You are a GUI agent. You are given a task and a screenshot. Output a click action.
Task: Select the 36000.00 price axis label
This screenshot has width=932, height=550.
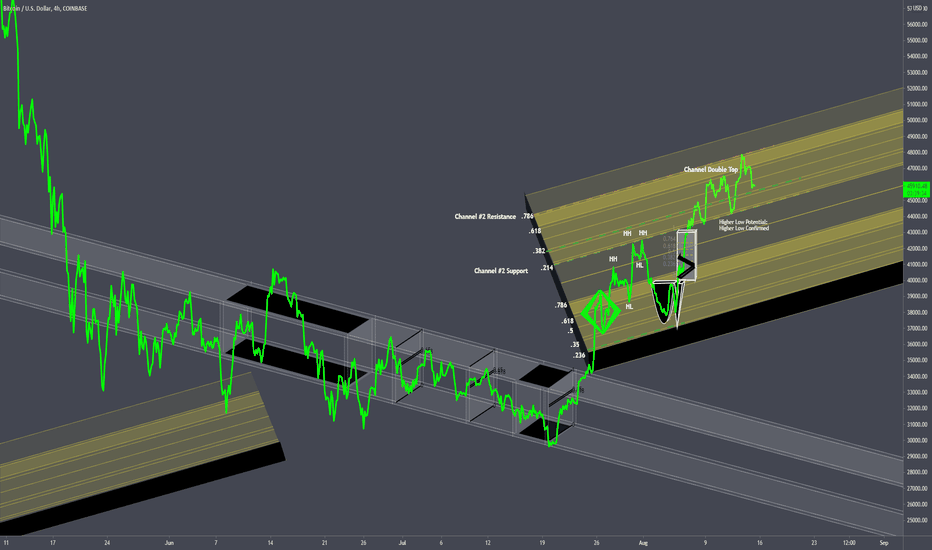pyautogui.click(x=918, y=344)
